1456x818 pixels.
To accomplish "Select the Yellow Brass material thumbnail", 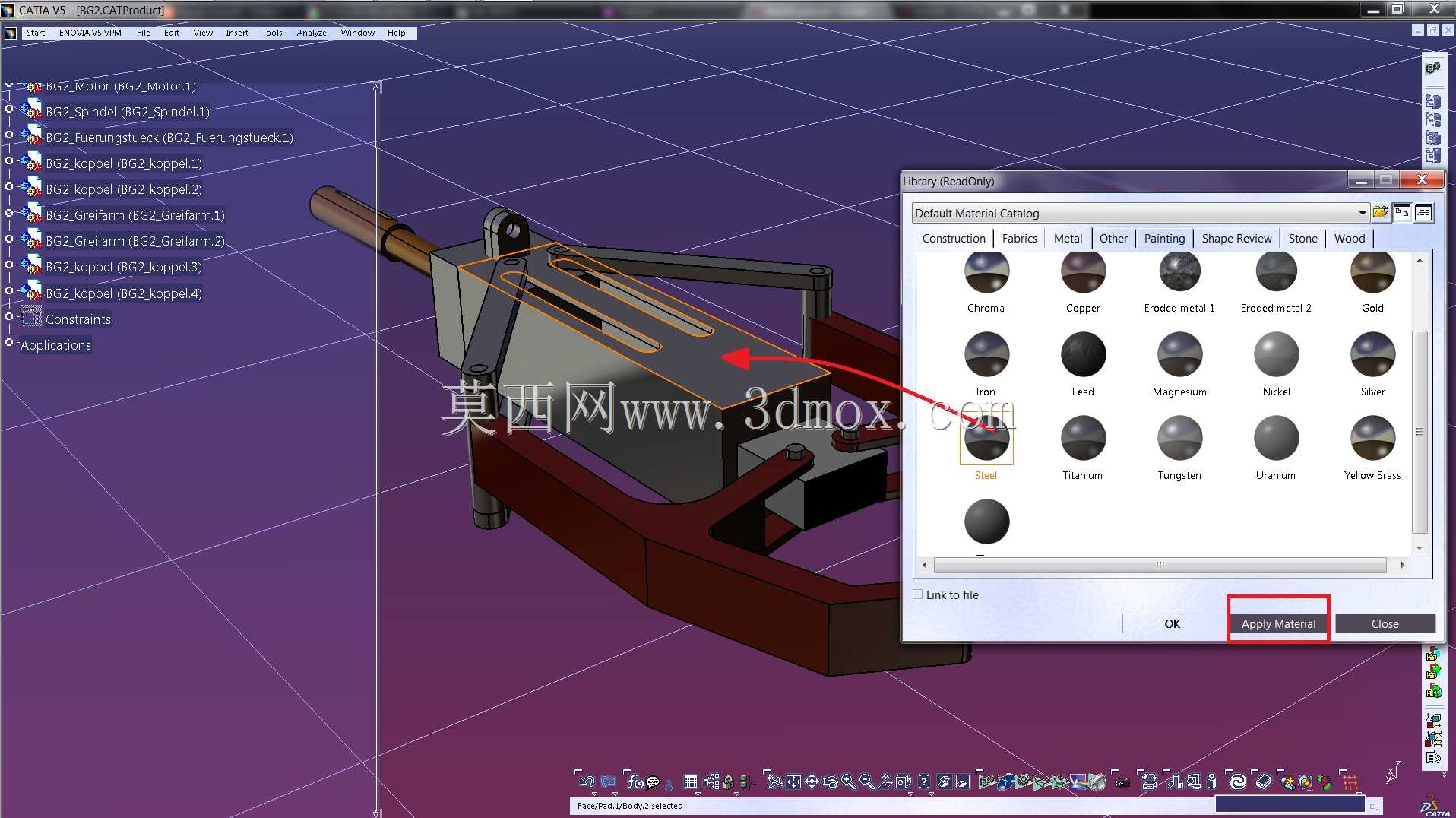I will [x=1372, y=438].
